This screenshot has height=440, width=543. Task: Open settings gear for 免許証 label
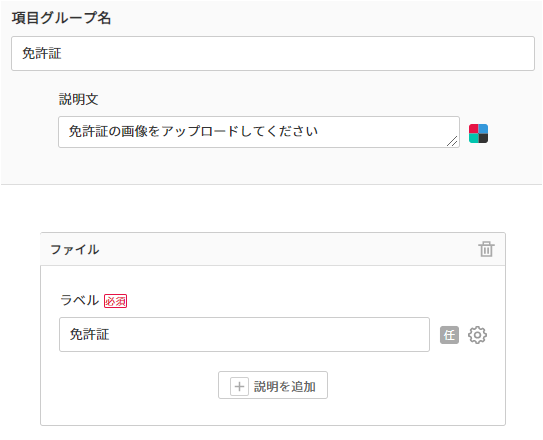tap(477, 335)
